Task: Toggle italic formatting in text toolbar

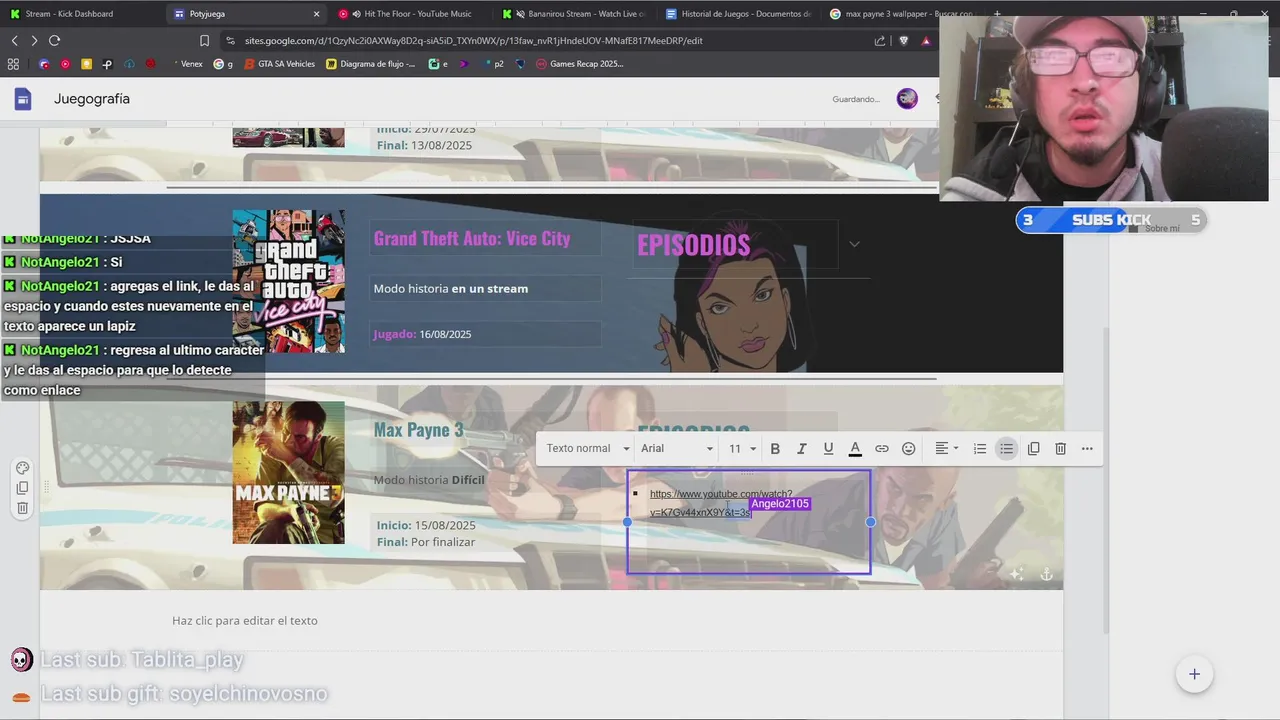Action: coord(801,449)
